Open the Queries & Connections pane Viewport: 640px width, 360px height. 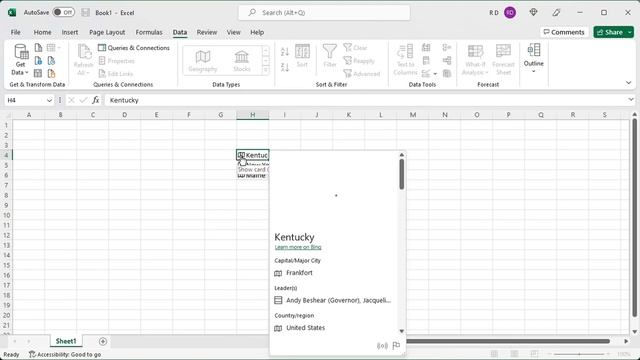click(x=134, y=48)
